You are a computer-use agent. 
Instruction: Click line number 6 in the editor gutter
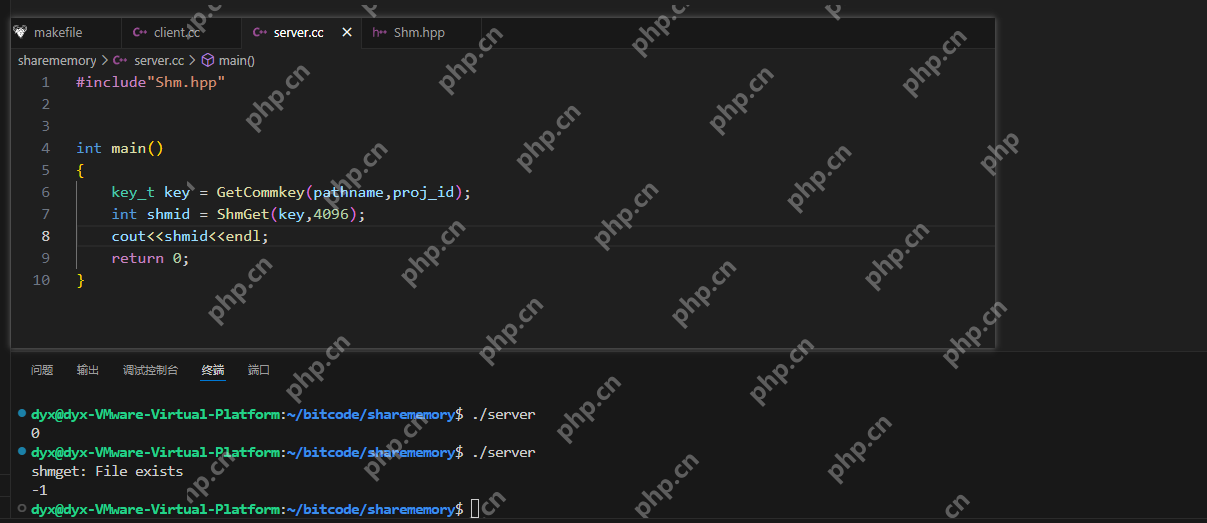coord(46,192)
